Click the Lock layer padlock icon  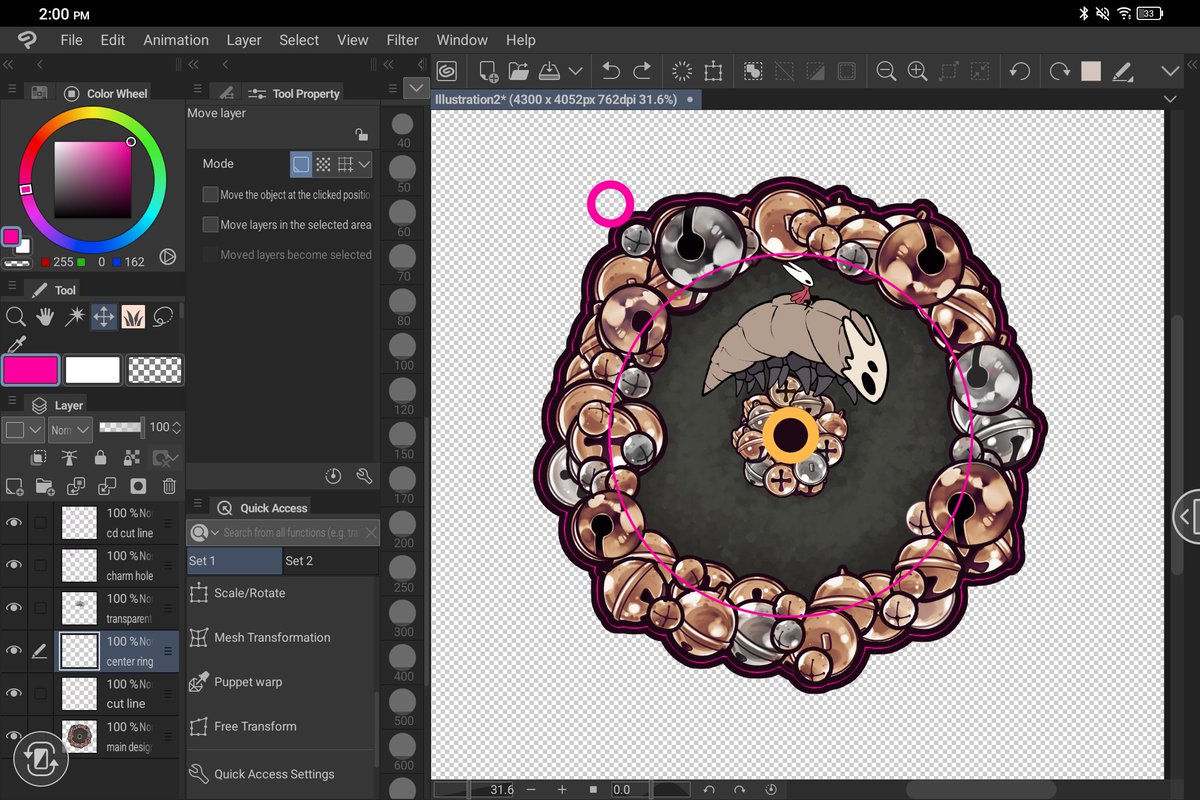pyautogui.click(x=100, y=458)
